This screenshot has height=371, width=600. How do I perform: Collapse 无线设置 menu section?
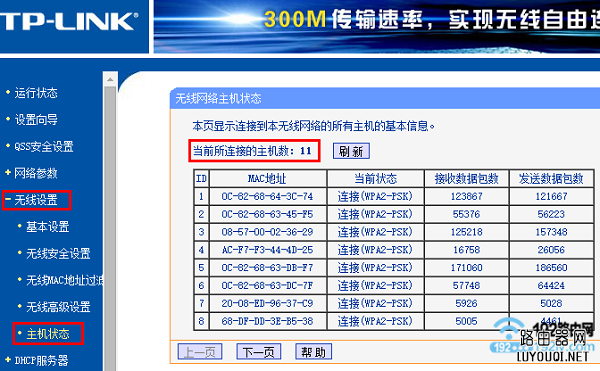tap(36, 200)
